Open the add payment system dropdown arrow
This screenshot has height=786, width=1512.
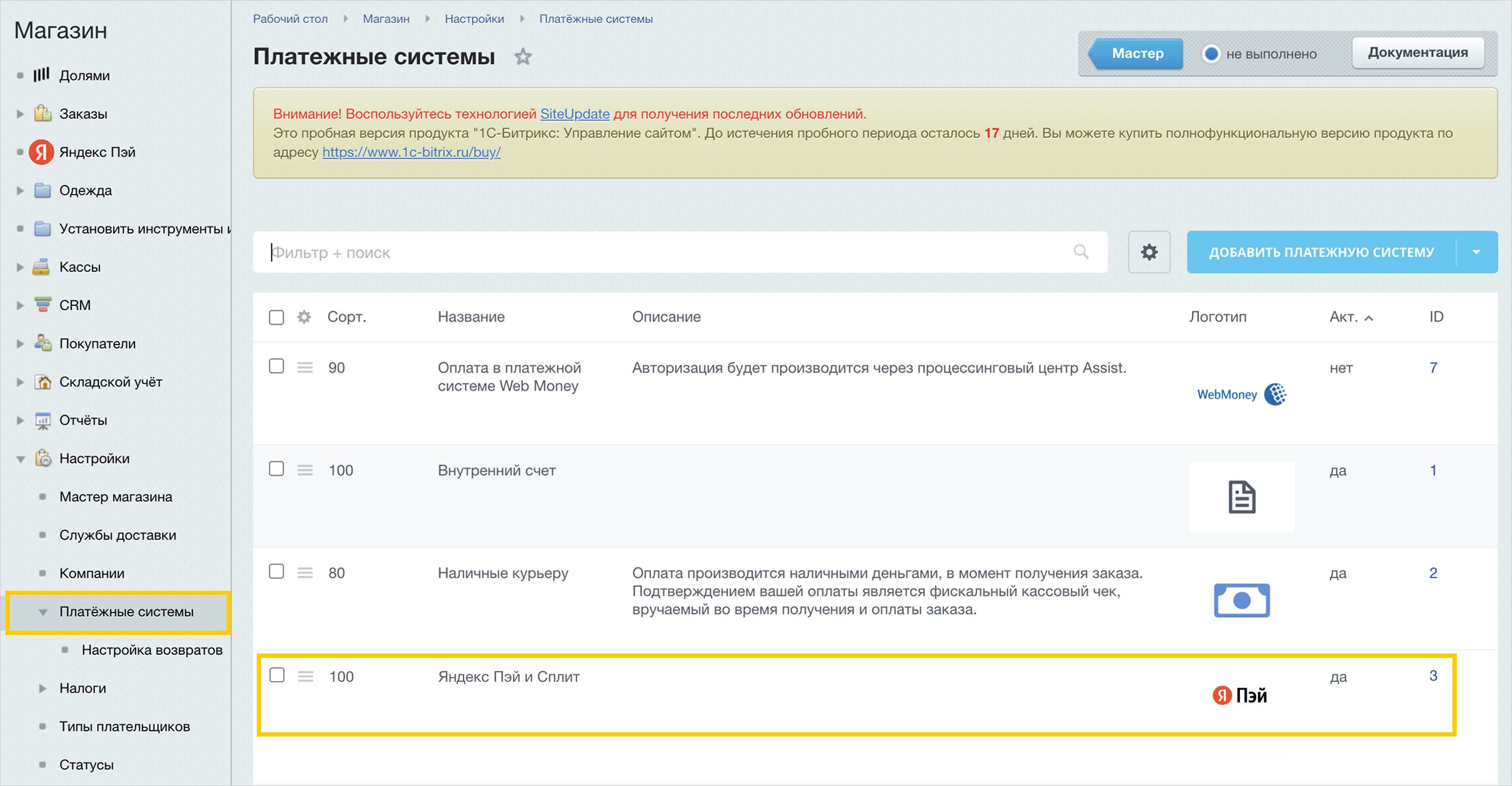pos(1476,252)
